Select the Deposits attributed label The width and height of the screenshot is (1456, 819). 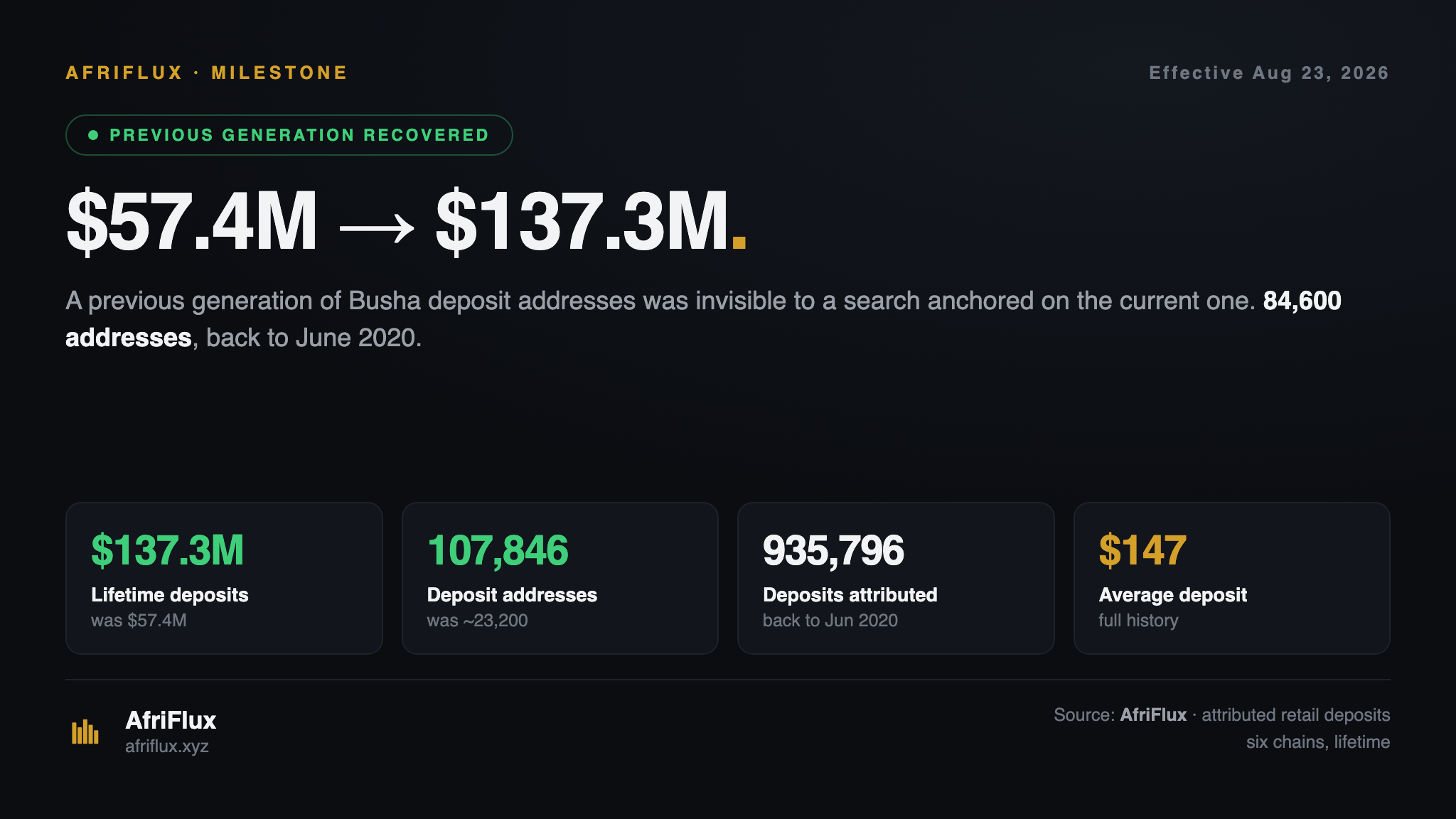pyautogui.click(x=850, y=595)
